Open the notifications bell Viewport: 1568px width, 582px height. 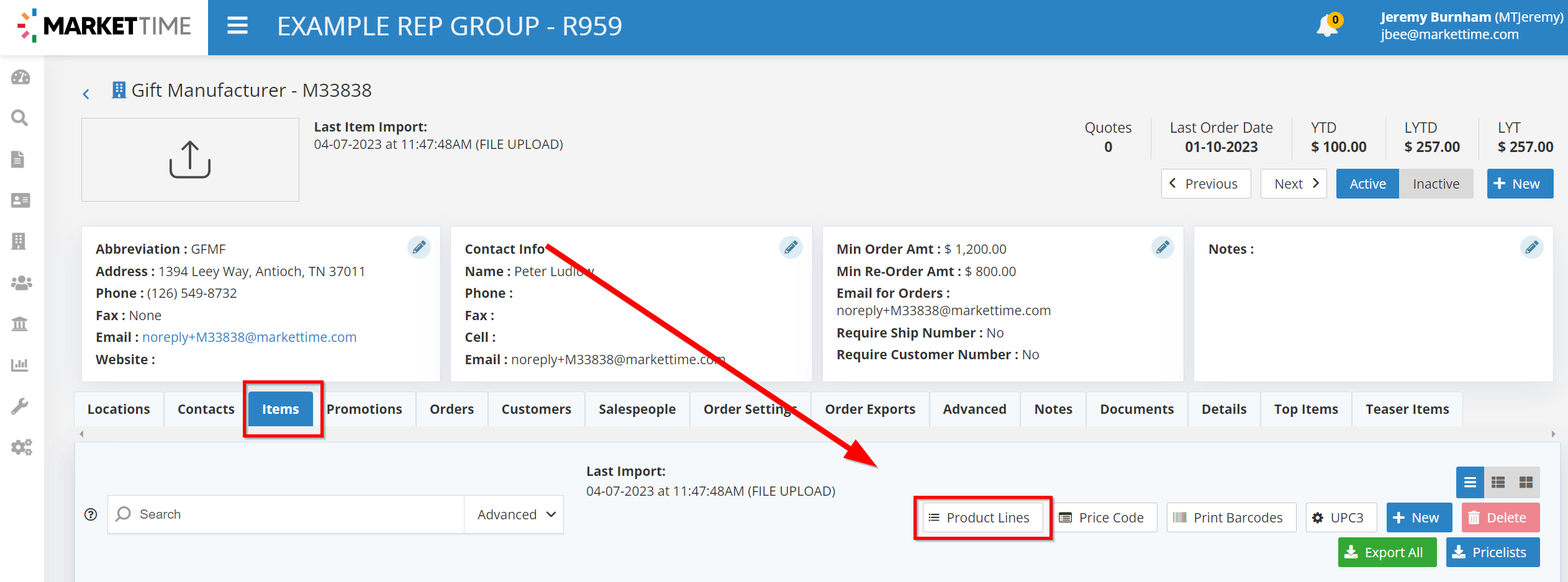click(x=1329, y=25)
